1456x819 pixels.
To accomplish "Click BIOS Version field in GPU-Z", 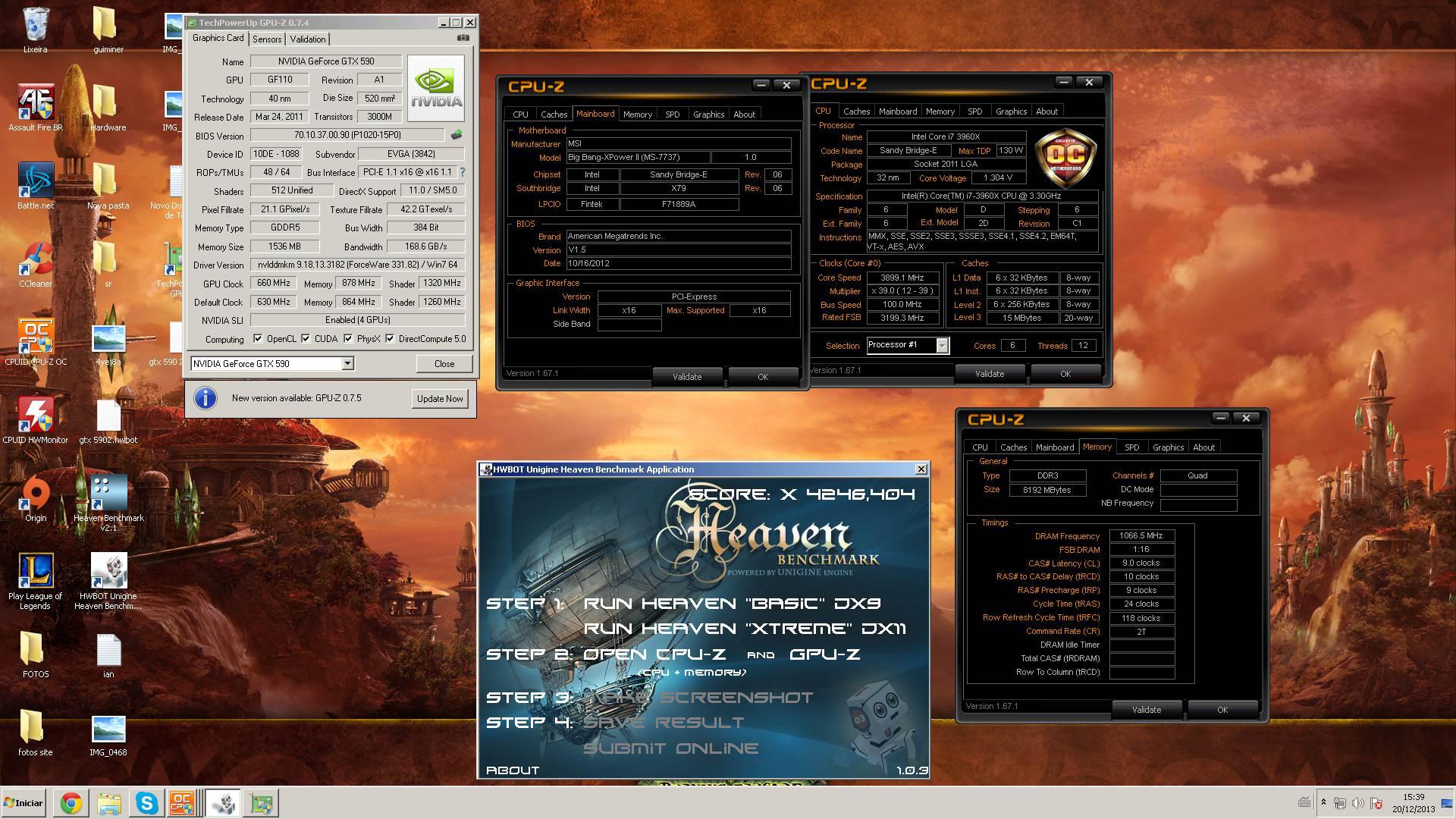I will click(x=347, y=135).
